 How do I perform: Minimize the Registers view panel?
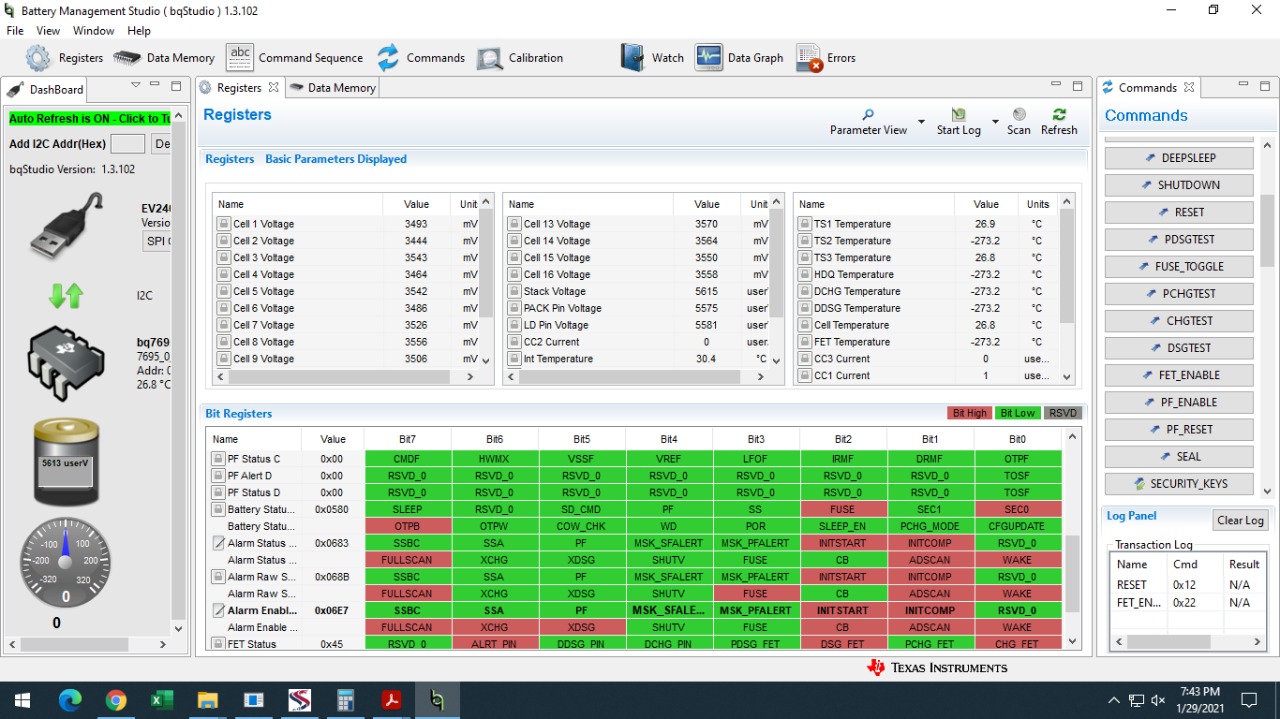1058,87
